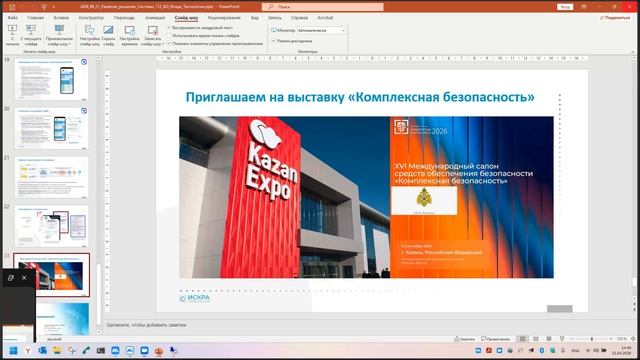Toggle Примечания comments button in status bar
Screen dimensions: 640x360
(496, 339)
